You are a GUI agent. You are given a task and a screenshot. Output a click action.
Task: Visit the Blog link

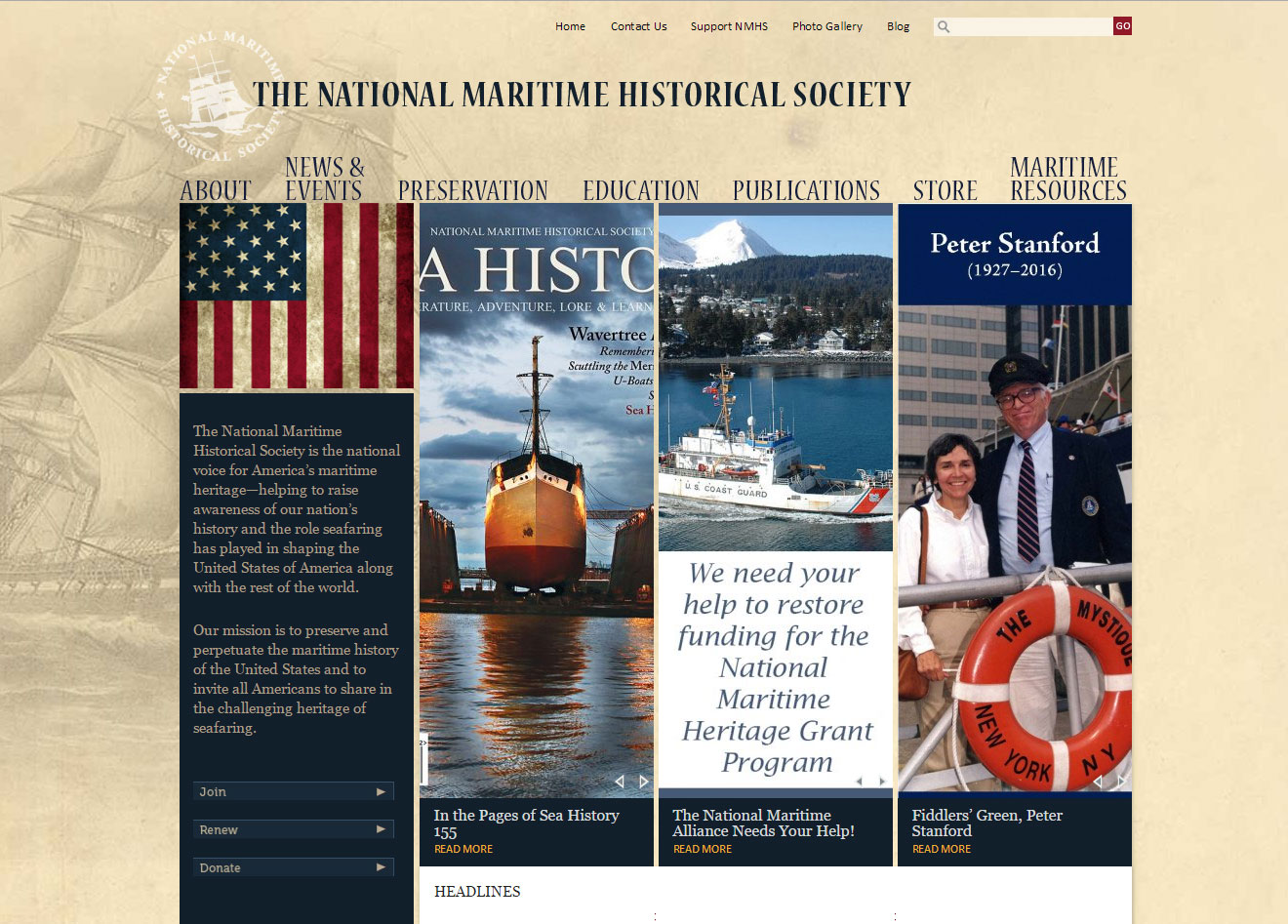tap(898, 26)
